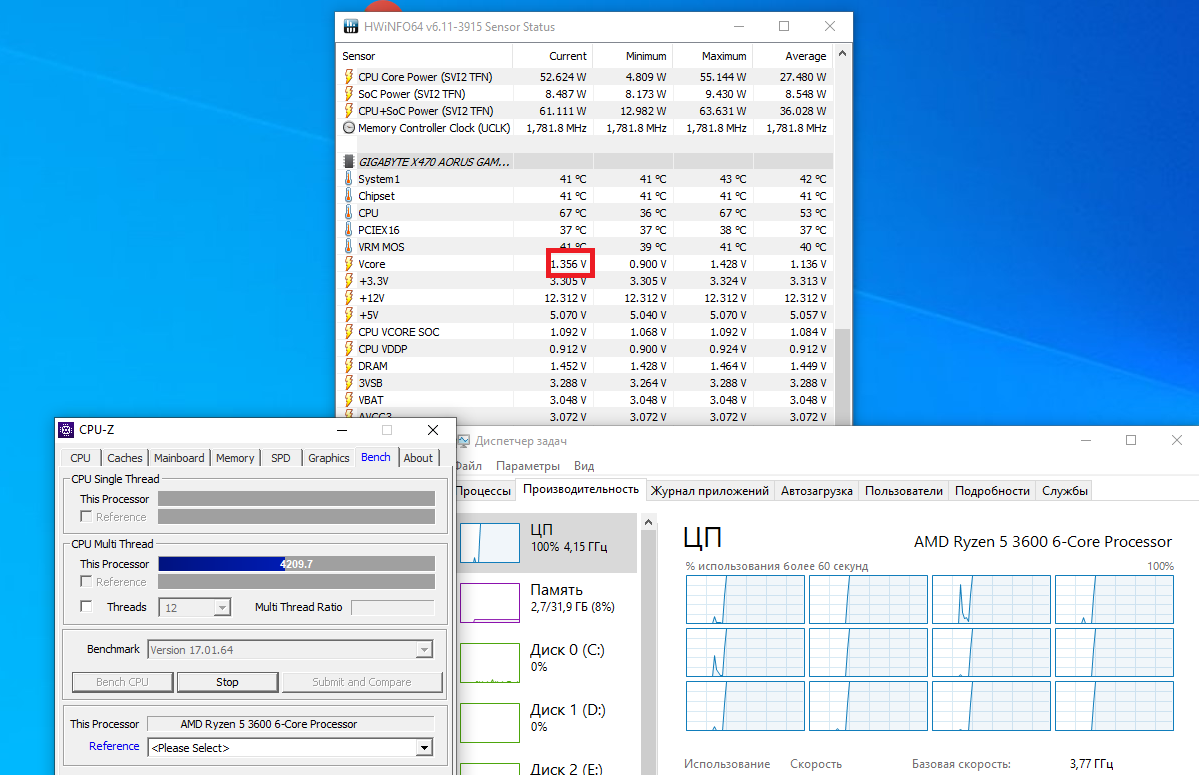Switch to the Caches tab in CPU-Z
Viewport: 1199px width, 775px height.
(125, 458)
